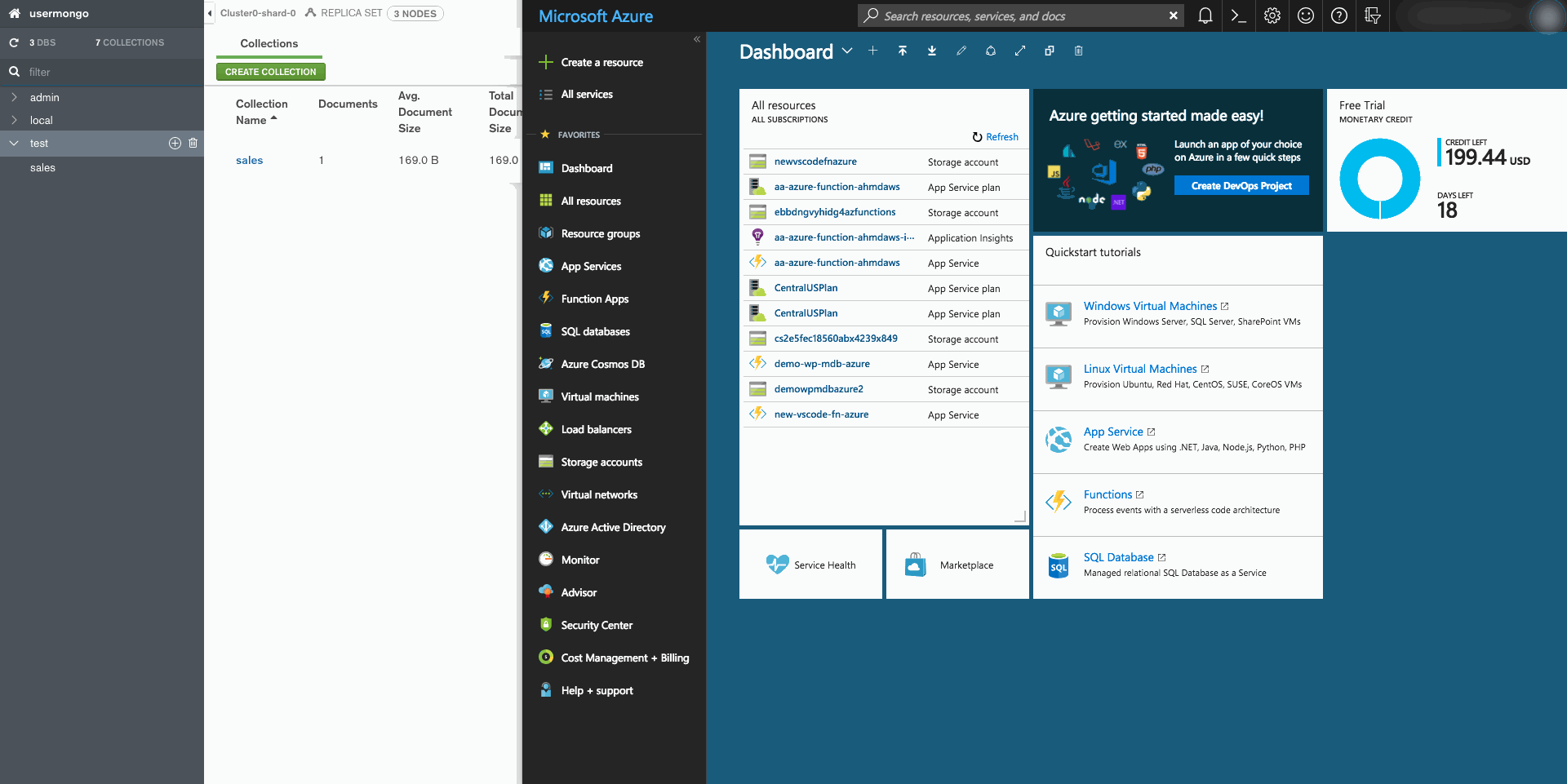The width and height of the screenshot is (1567, 784).
Task: Open Marketplace tile
Action: click(x=957, y=565)
